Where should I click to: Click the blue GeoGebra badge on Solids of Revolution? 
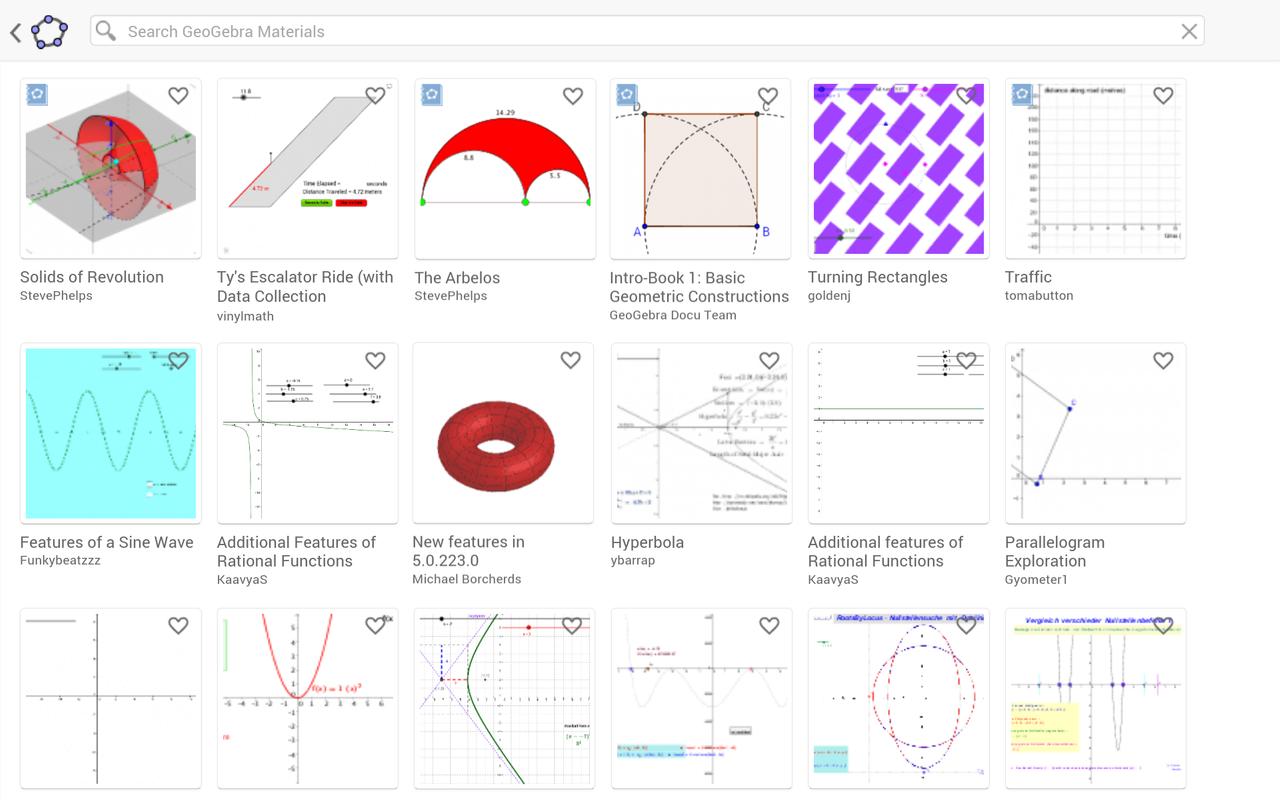pyautogui.click(x=36, y=93)
